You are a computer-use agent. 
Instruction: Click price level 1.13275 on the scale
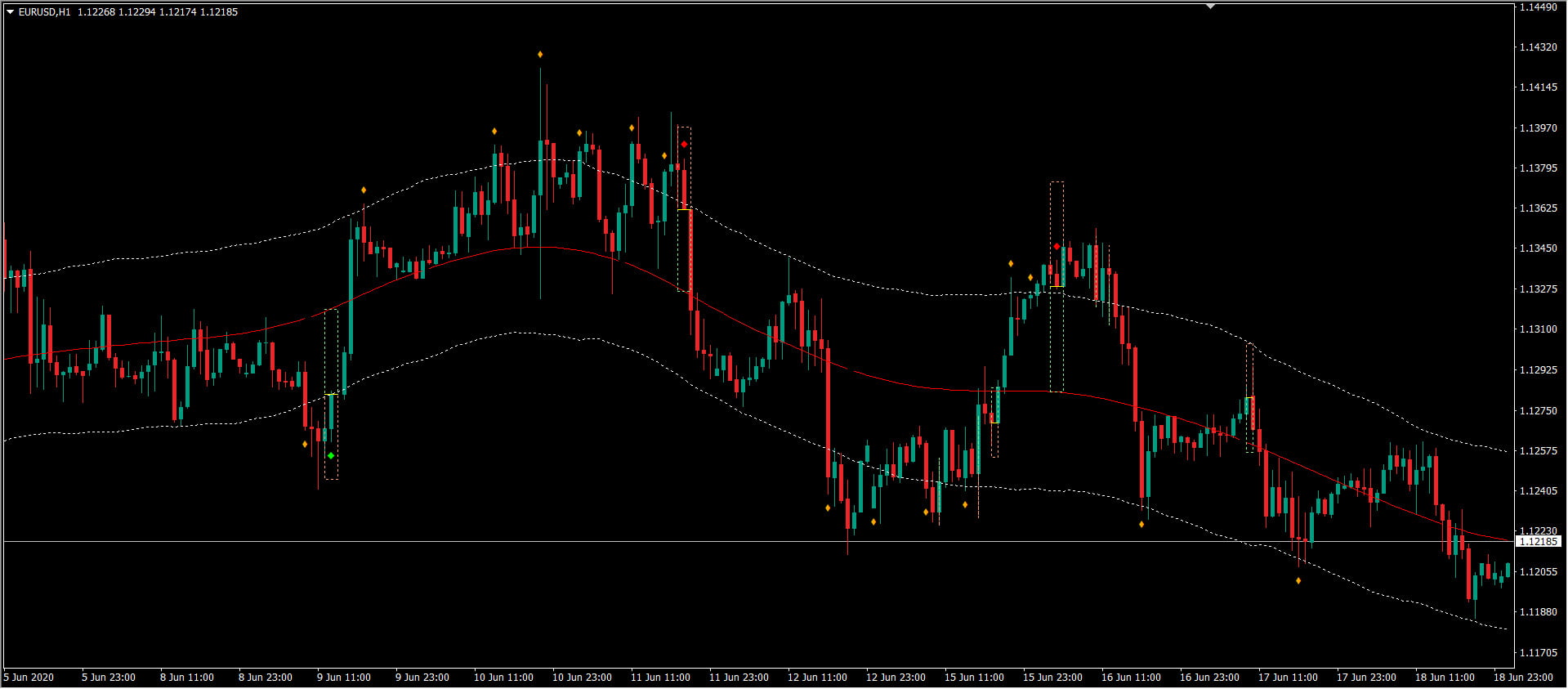(1539, 289)
